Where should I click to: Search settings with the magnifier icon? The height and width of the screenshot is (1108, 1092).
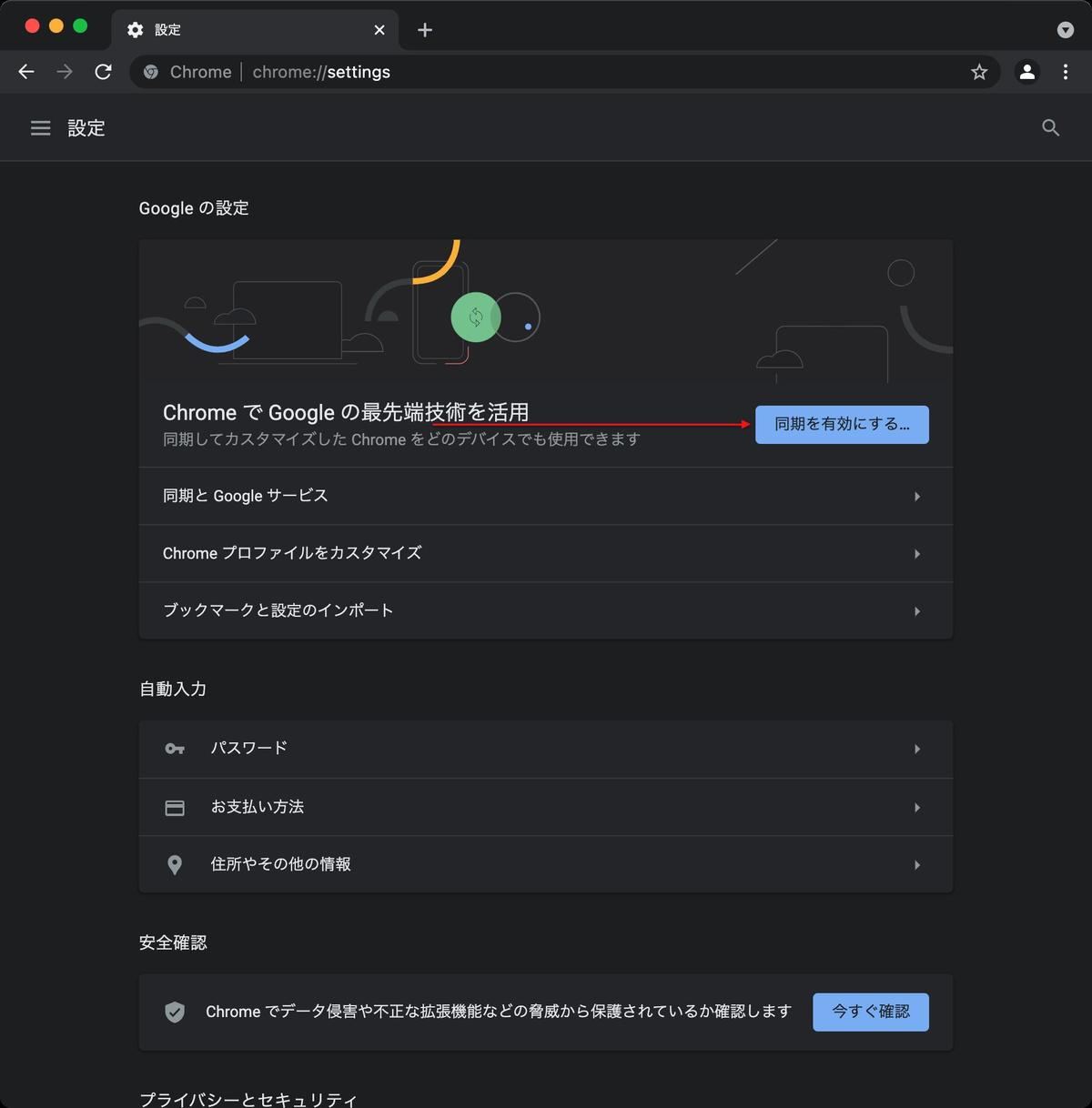tap(1051, 128)
